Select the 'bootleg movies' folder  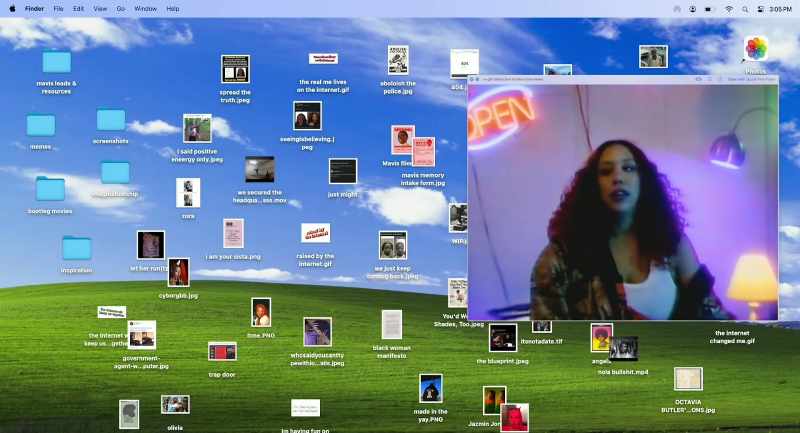click(x=50, y=189)
